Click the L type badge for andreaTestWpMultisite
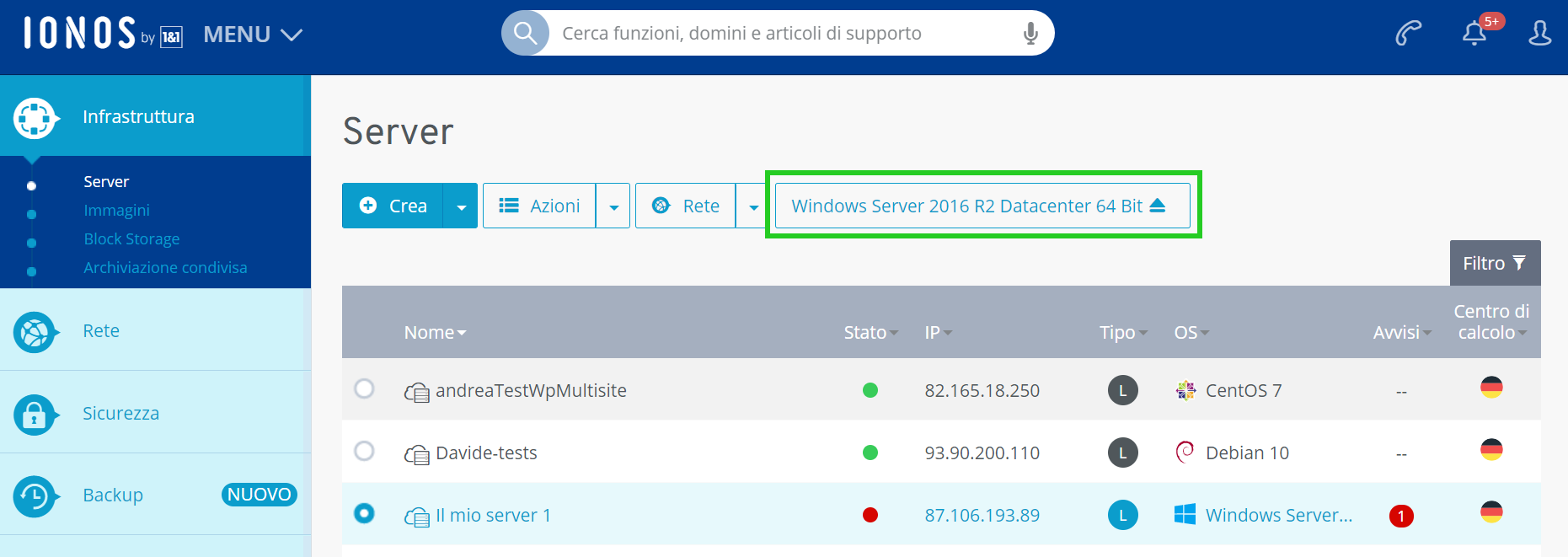The height and width of the screenshot is (557, 1568). point(1123,390)
